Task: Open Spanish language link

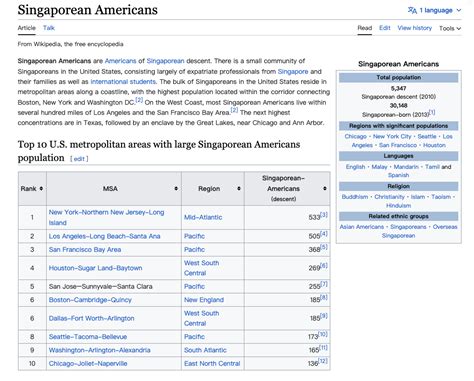Action: 398,175
